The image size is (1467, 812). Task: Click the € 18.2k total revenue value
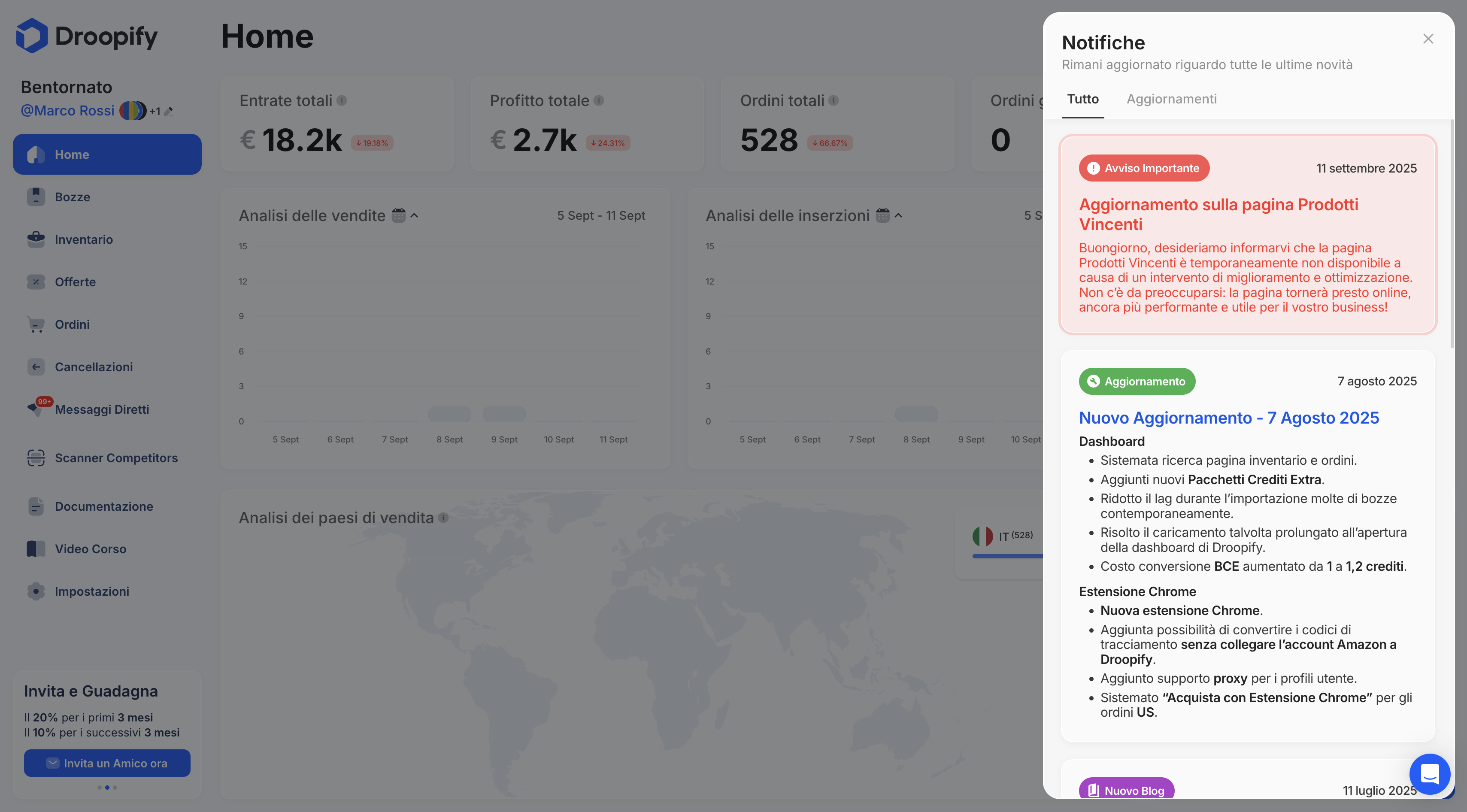pyautogui.click(x=291, y=139)
